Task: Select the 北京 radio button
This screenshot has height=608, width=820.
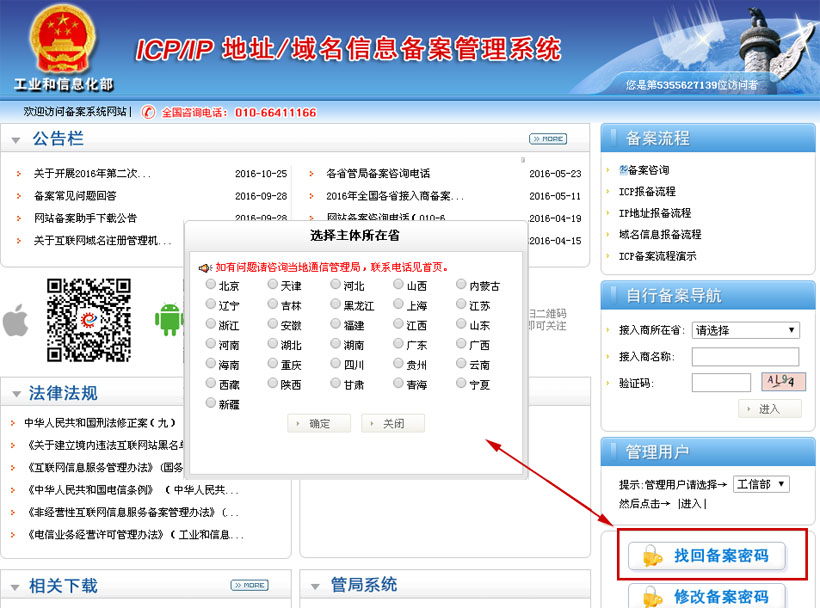Action: [x=210, y=285]
